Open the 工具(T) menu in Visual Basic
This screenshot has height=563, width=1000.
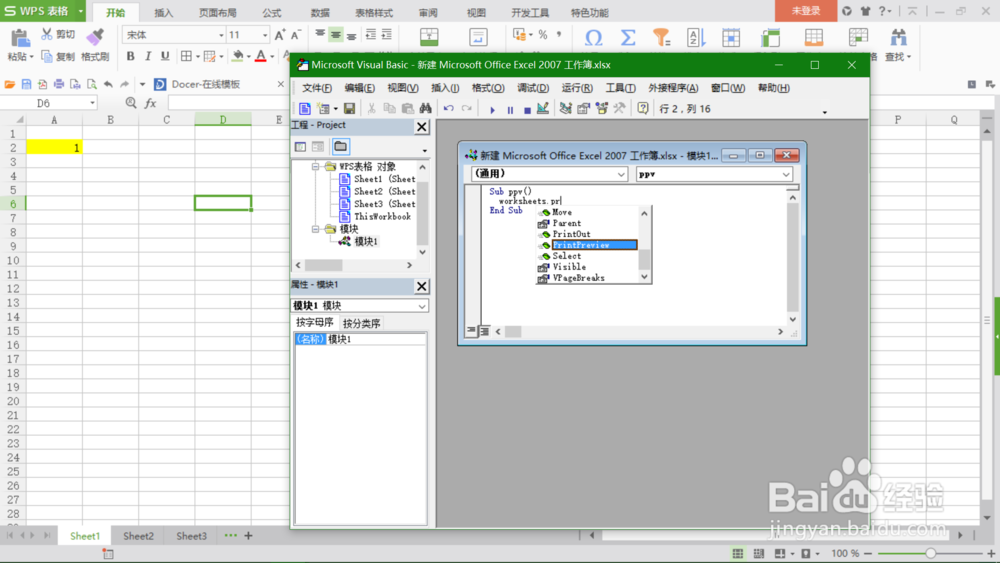coord(621,88)
